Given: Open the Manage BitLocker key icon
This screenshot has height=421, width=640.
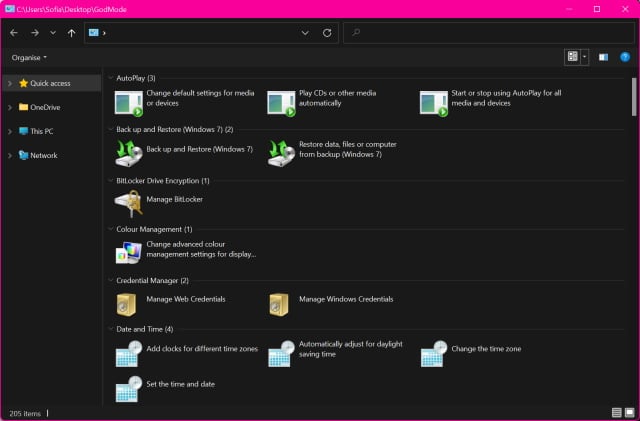Looking at the screenshot, I should [128, 203].
